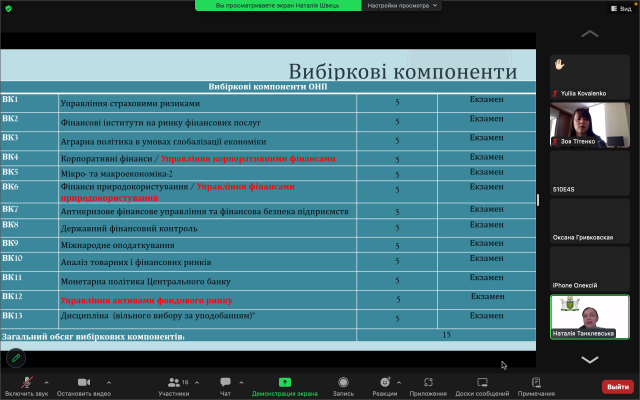This screenshot has height=400, width=640.
Task: Expand participants options arrow
Action: pos(197,382)
